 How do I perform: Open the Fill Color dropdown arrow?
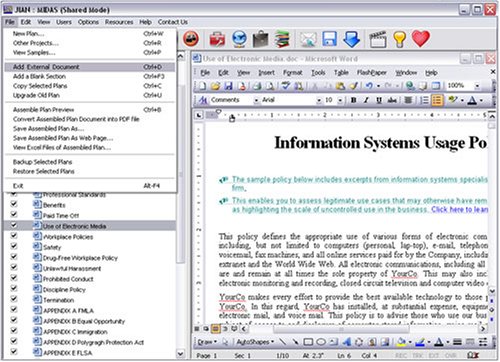(410, 342)
